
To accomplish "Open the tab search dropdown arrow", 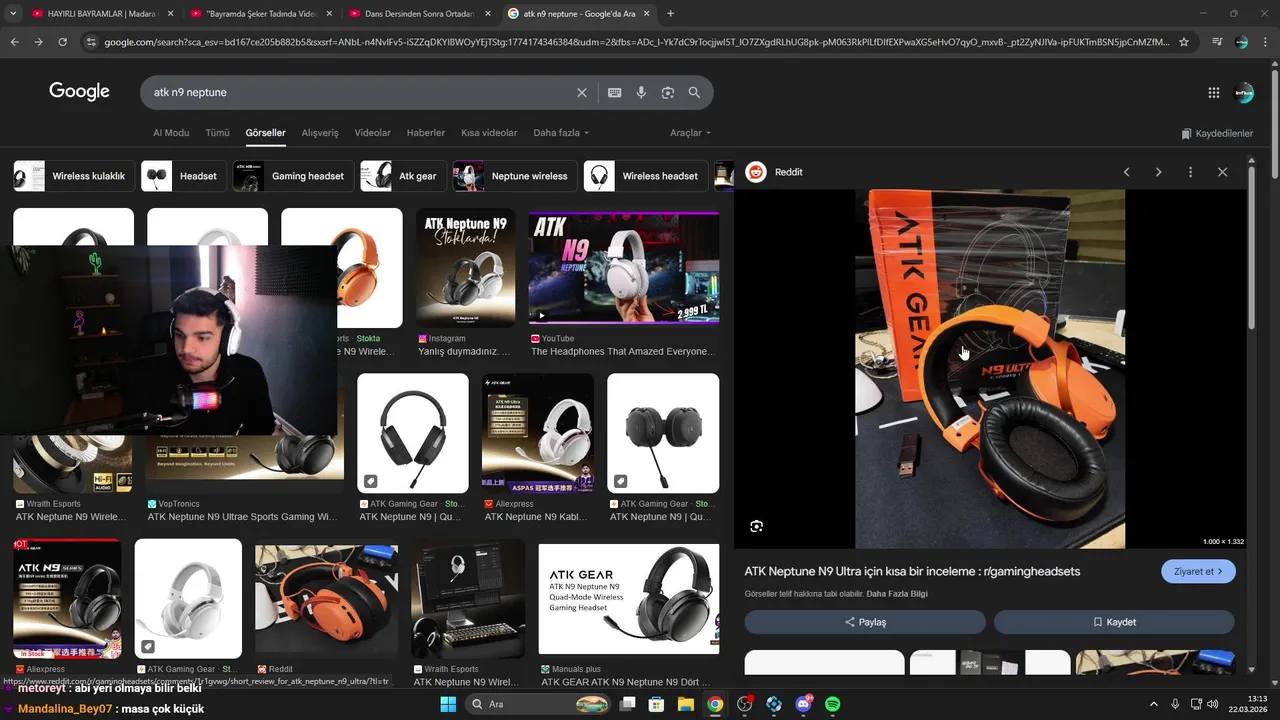I will (13, 14).
